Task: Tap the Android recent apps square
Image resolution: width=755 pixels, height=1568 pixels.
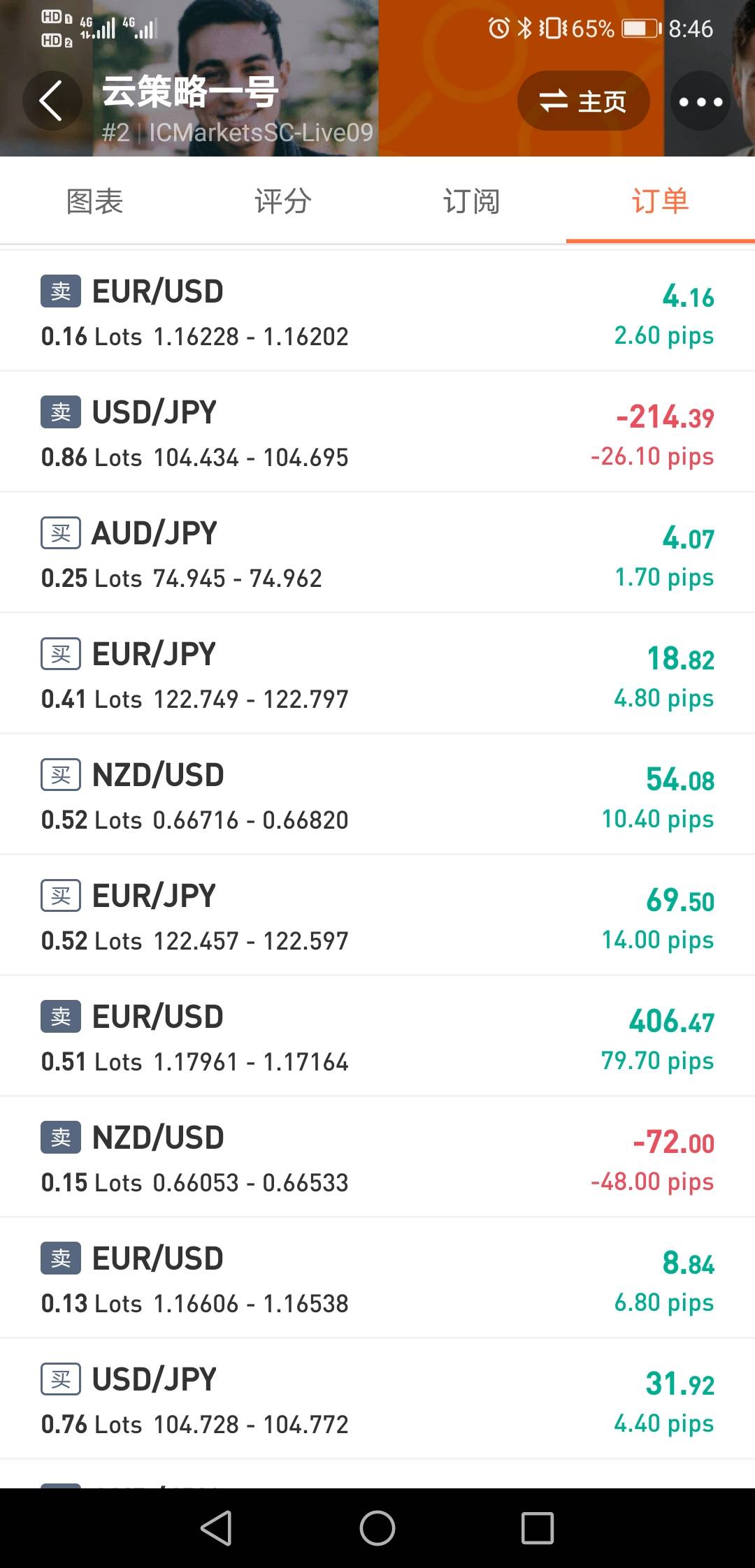Action: (x=538, y=1528)
